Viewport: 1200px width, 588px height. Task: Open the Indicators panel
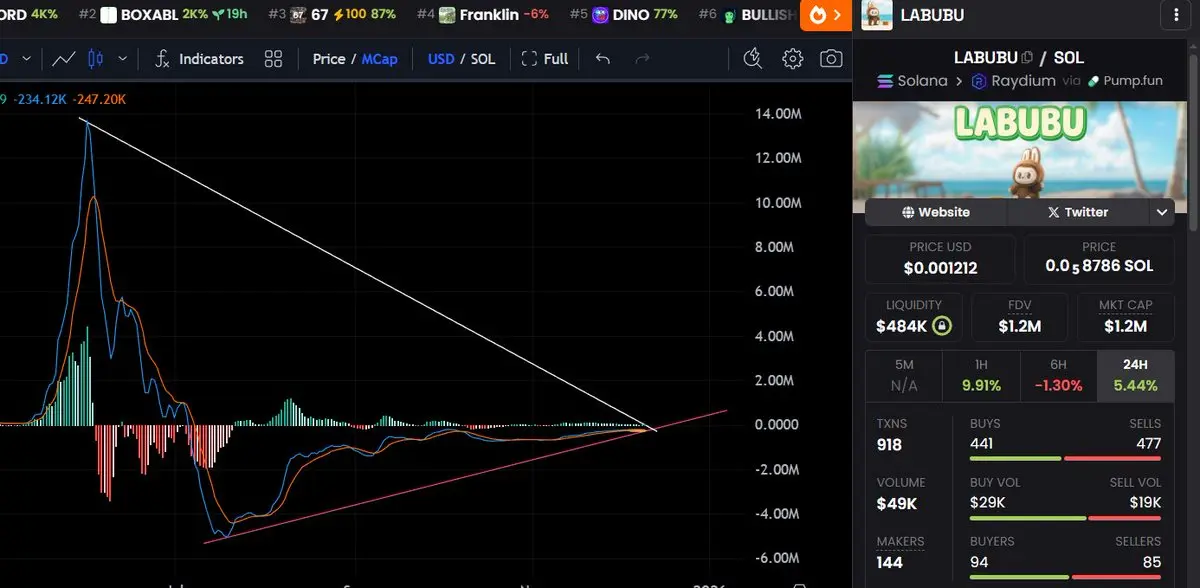click(x=199, y=59)
